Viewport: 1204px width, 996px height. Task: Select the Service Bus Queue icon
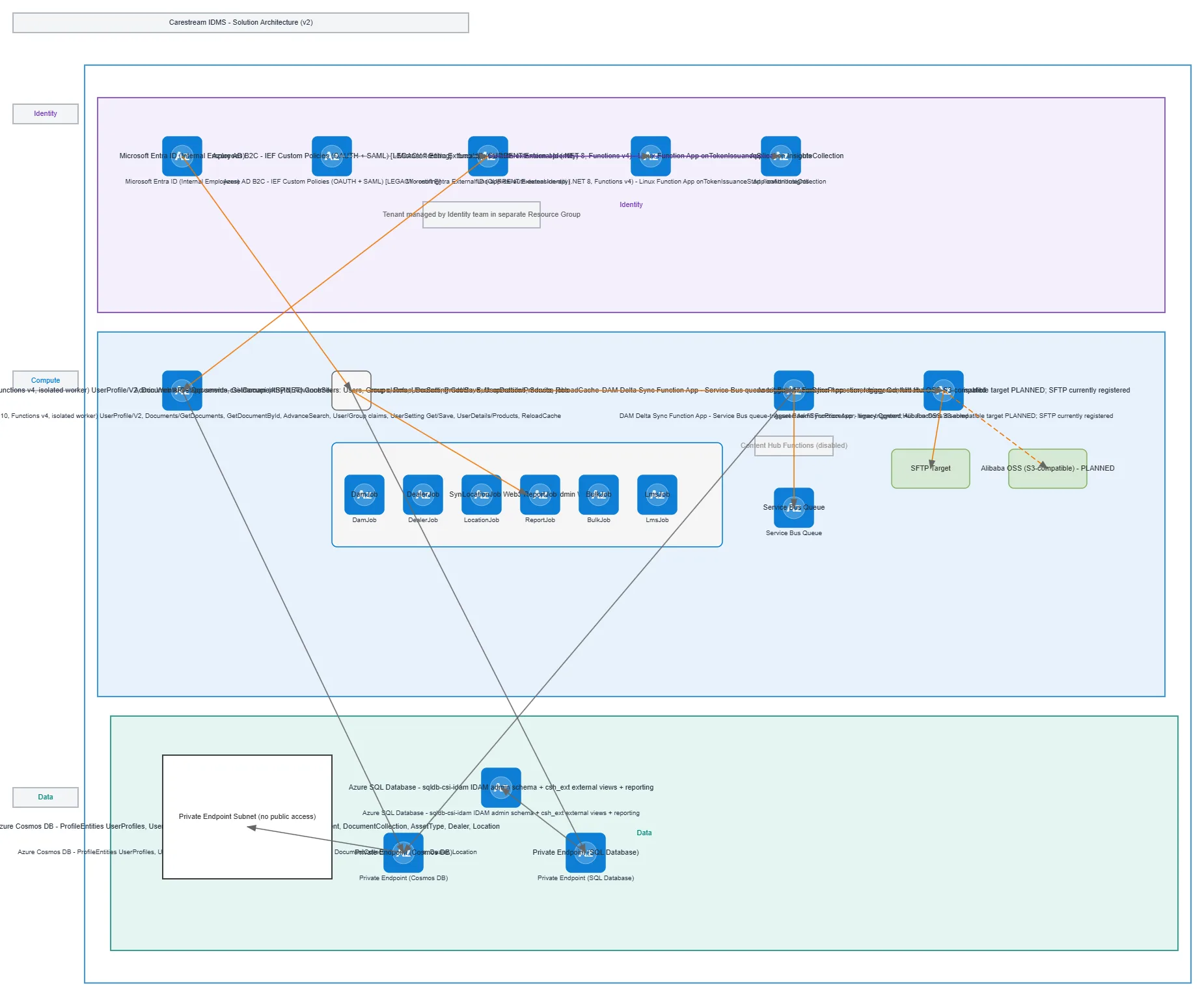(x=794, y=508)
